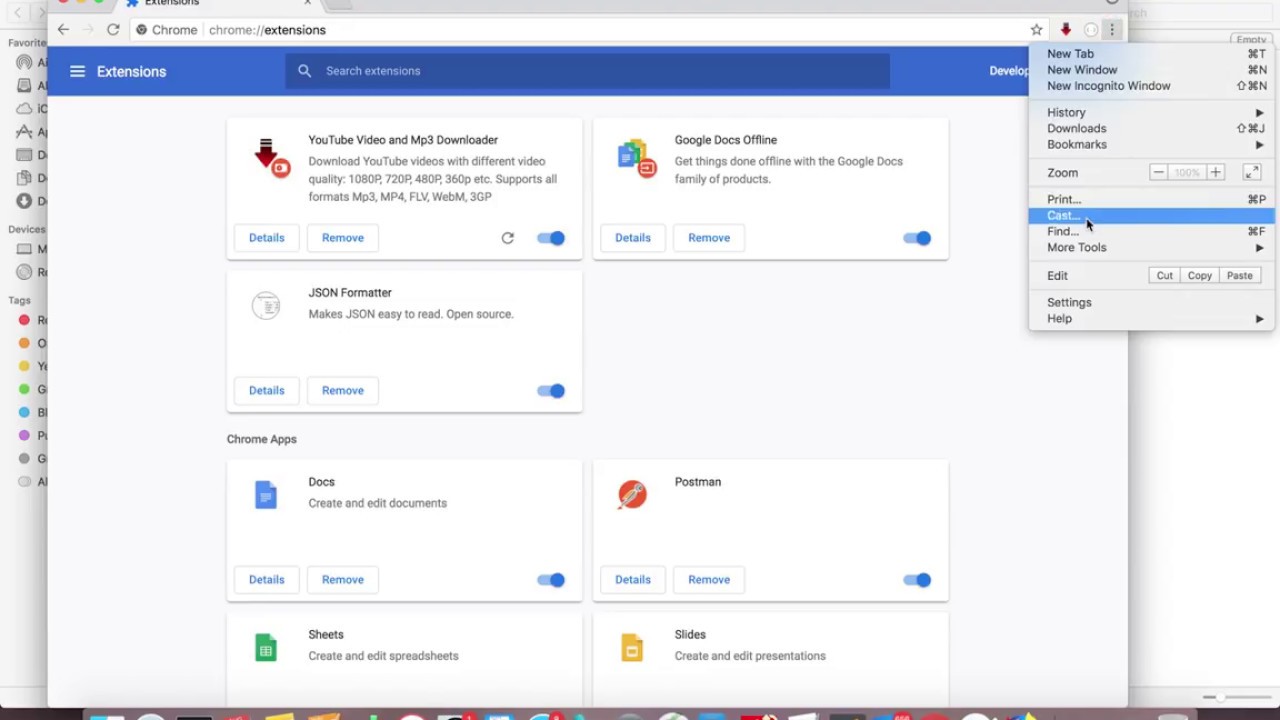Show Details for the Docs app
1280x720 pixels.
[267, 580]
